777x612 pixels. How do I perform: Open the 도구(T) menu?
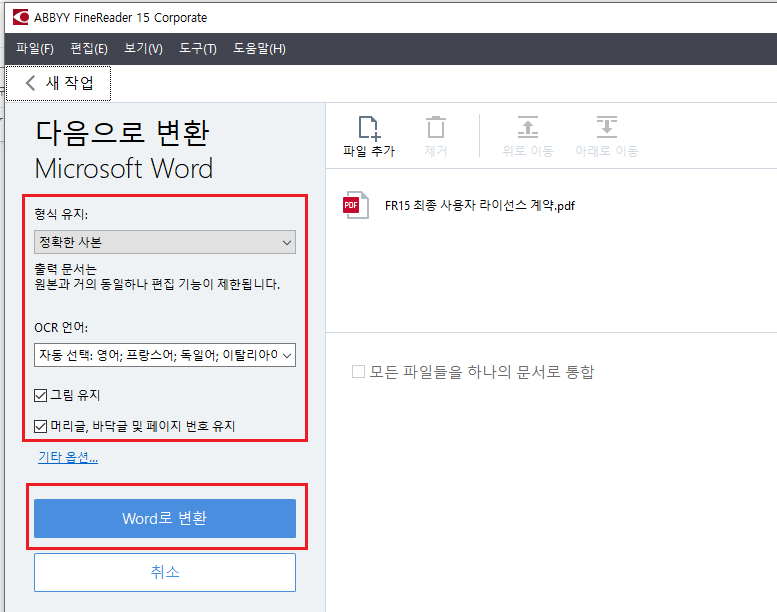pyautogui.click(x=198, y=49)
